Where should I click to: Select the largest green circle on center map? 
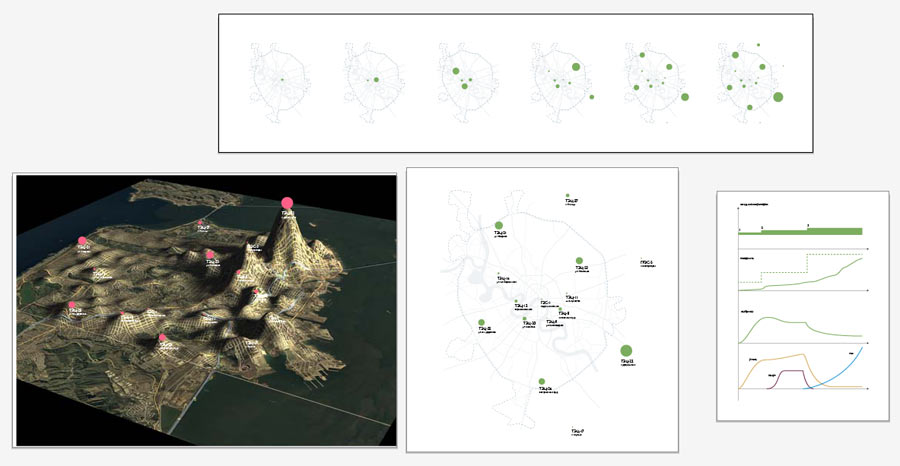point(627,349)
